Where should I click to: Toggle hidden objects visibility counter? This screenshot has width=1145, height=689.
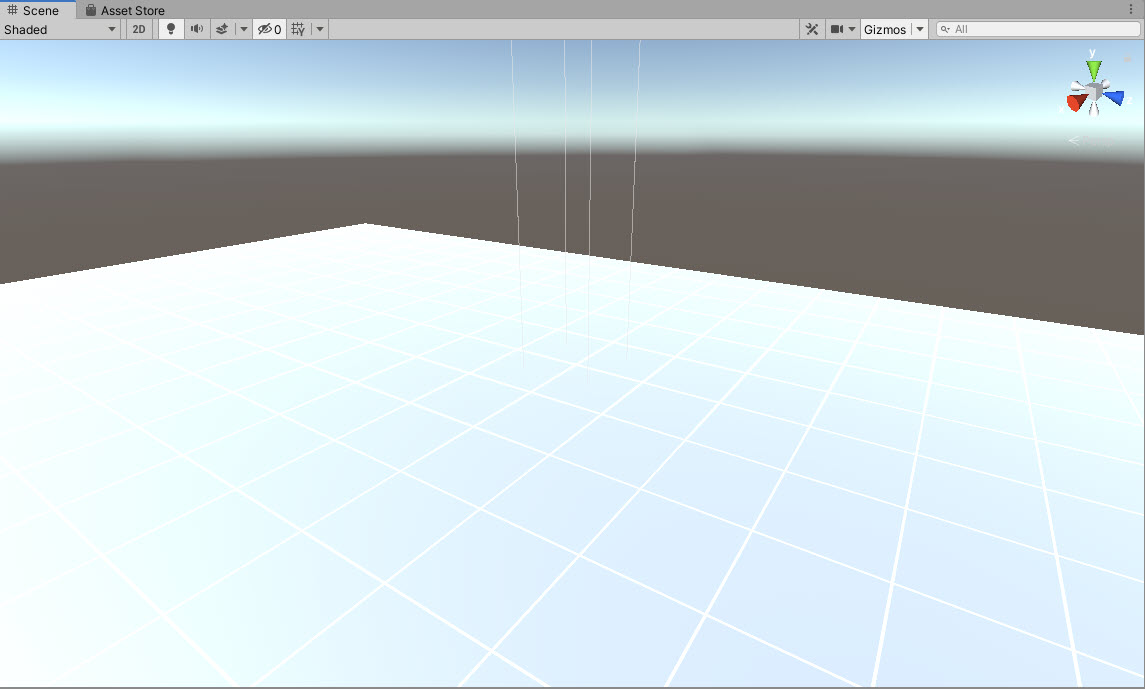point(269,29)
